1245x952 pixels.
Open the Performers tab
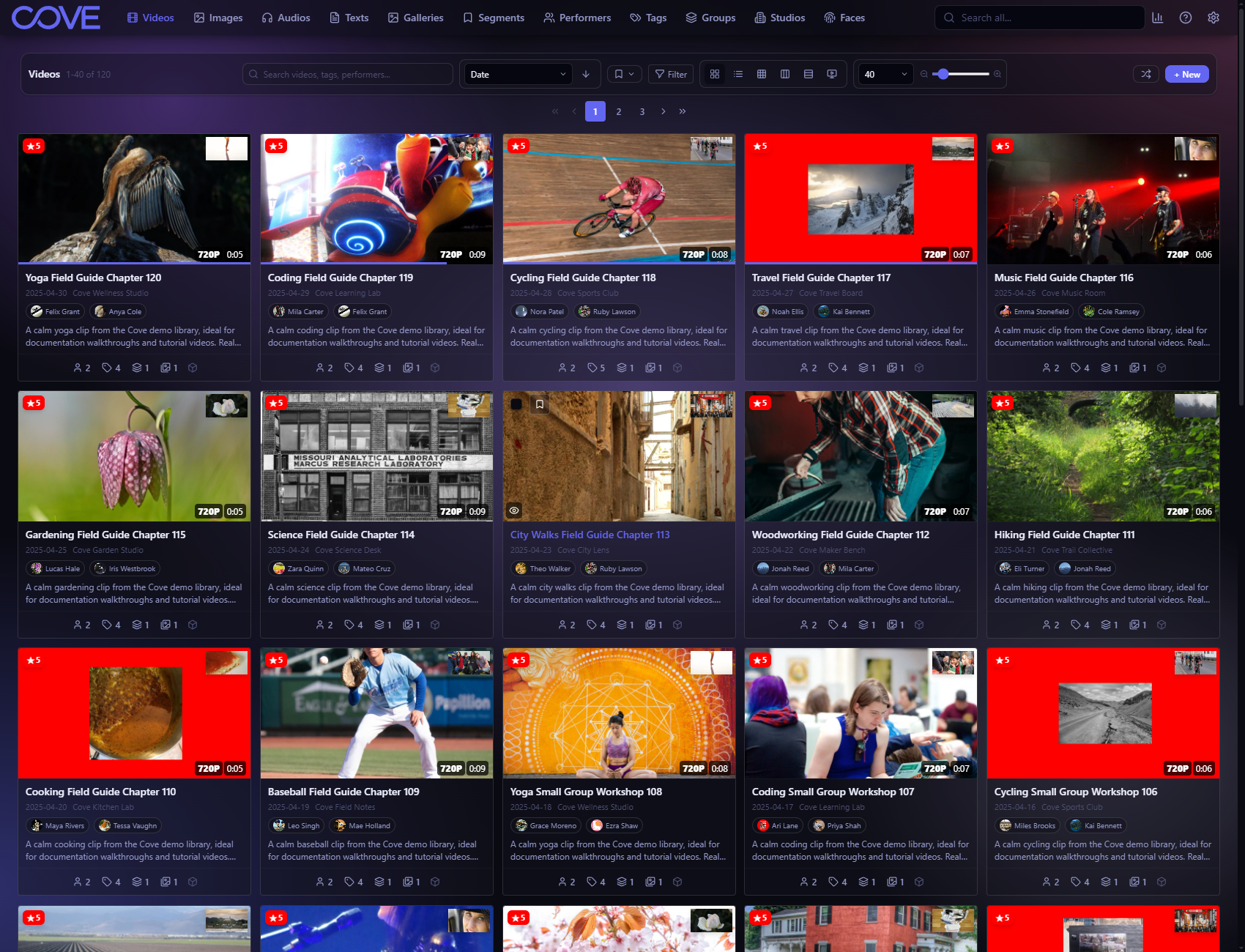coord(577,18)
